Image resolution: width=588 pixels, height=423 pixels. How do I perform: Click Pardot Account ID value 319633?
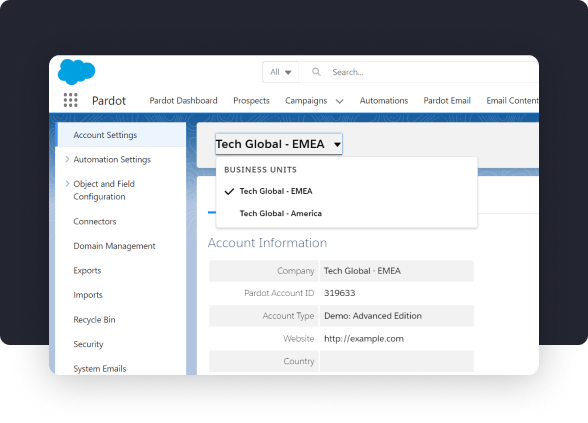339,293
